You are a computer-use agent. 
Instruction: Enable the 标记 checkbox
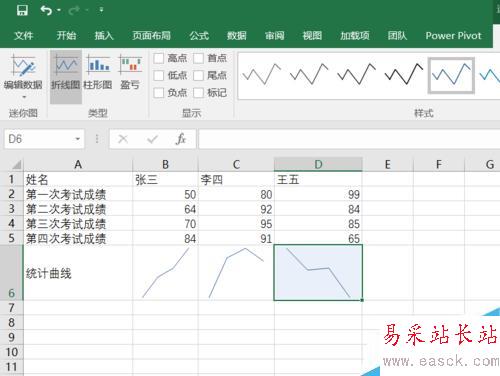(198, 92)
